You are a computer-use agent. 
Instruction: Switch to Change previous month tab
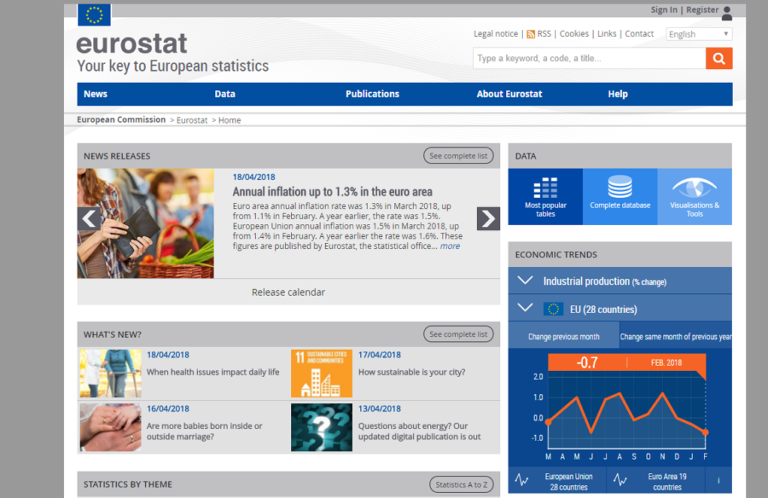click(564, 336)
